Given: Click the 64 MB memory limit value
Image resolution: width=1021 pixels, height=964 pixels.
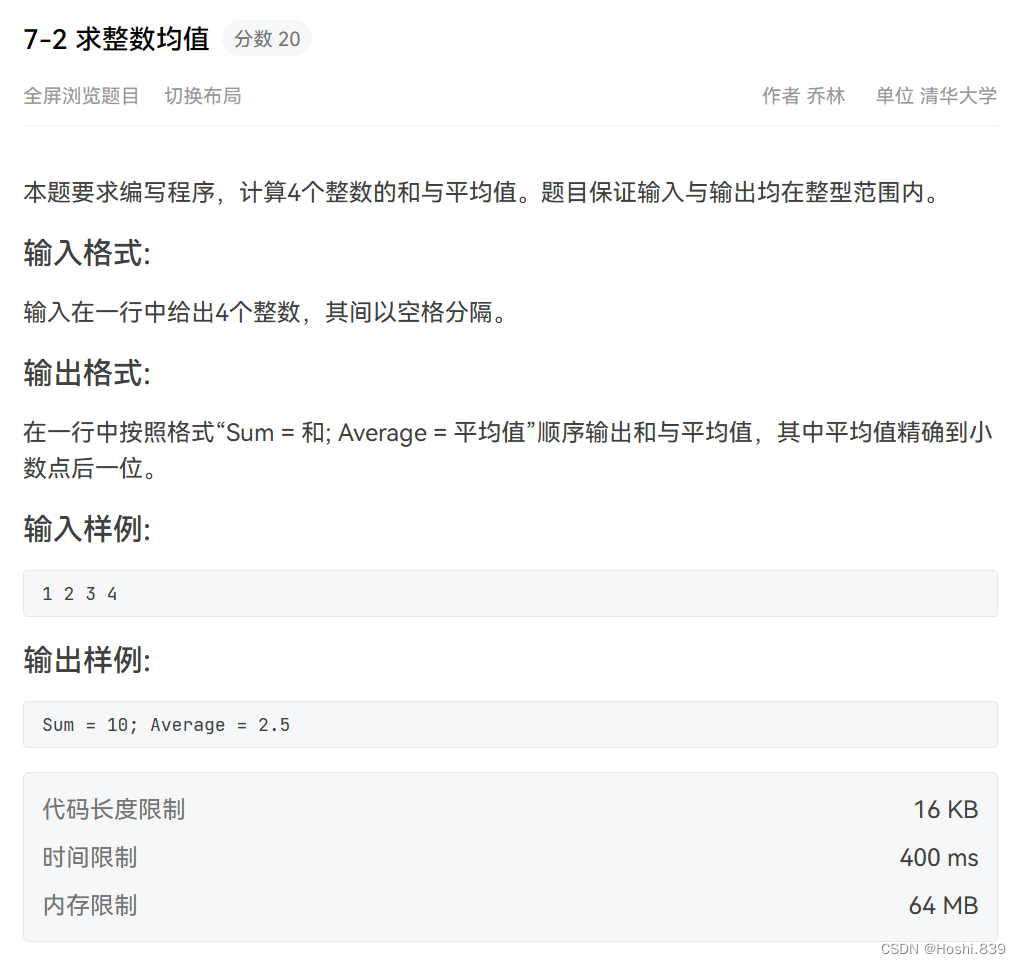Looking at the screenshot, I should click(942, 905).
